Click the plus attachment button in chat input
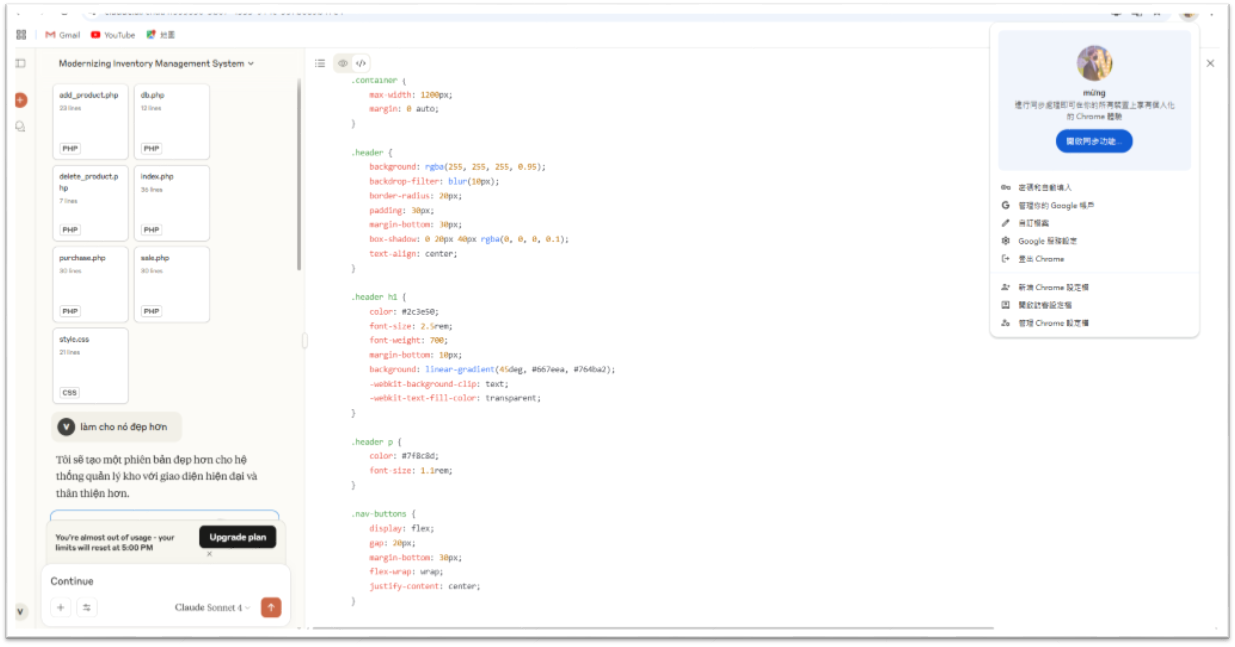This screenshot has width=1235, height=647. coord(61,607)
